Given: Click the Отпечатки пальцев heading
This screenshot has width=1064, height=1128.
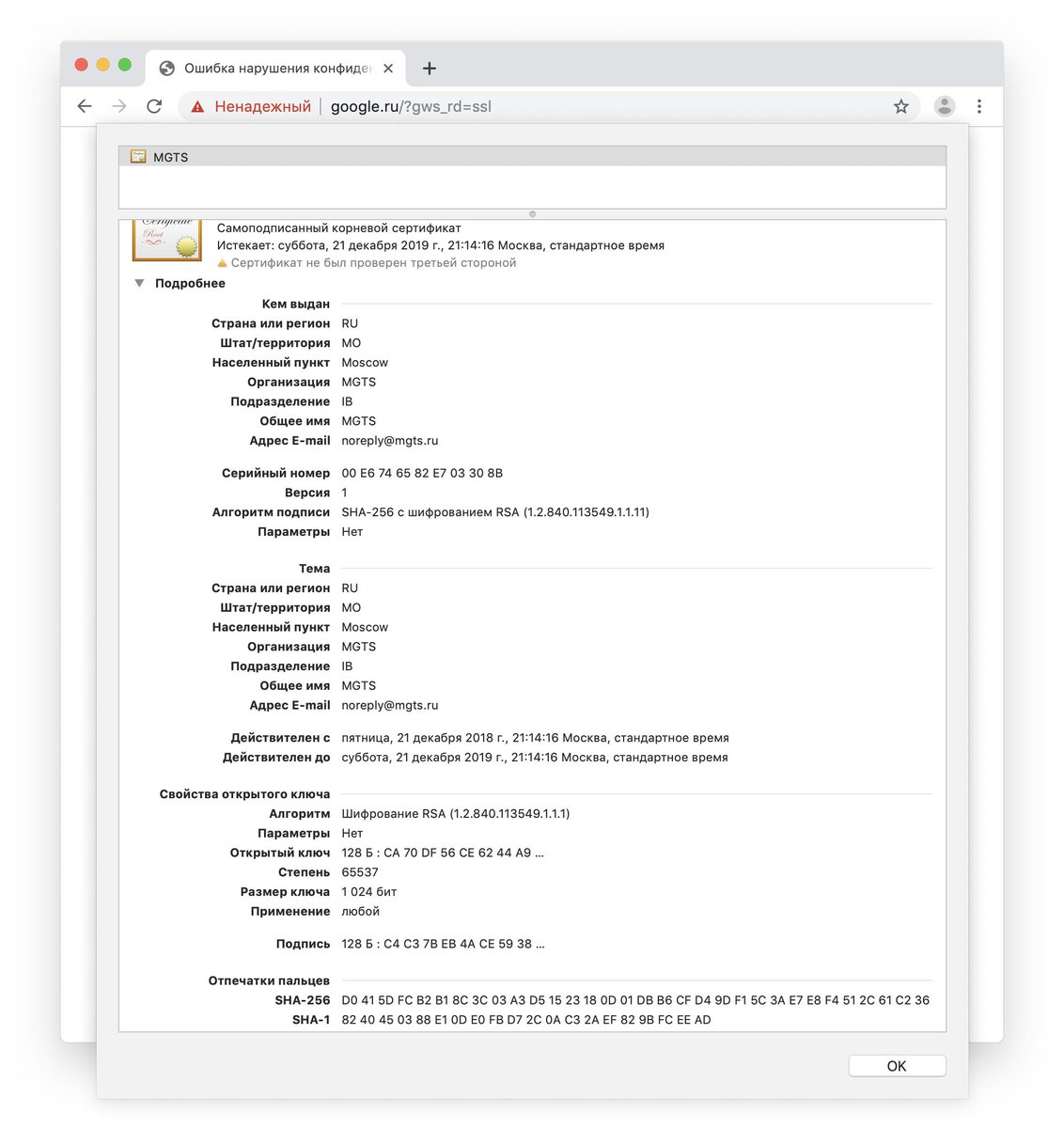Looking at the screenshot, I should click(269, 981).
